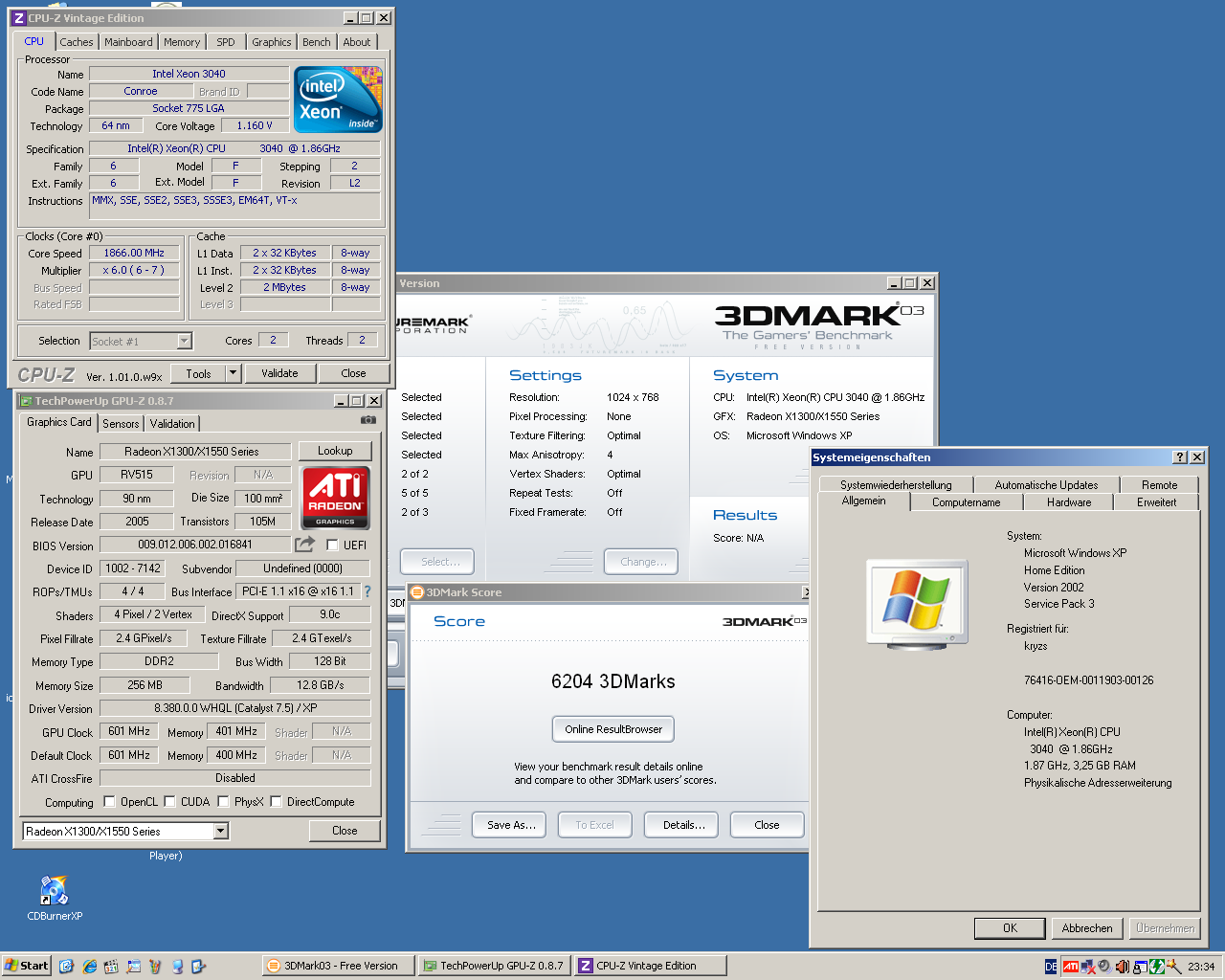
Task: Open the Memory tab in CPU-Z
Action: 182,42
